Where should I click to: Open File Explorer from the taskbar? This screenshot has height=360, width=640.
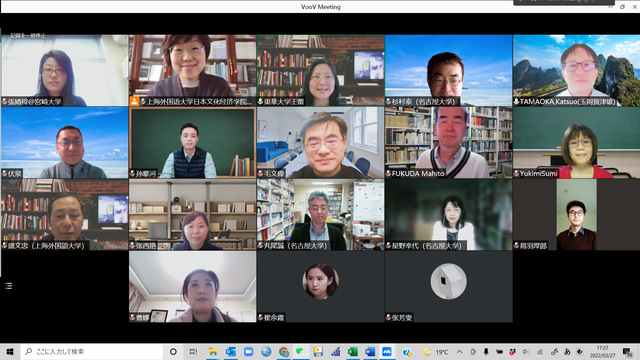213,351
